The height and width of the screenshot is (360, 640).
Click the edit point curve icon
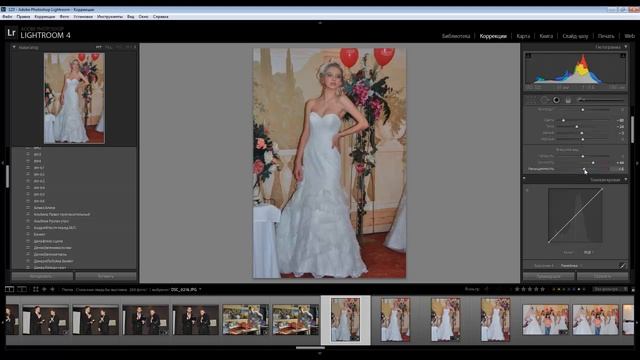(x=622, y=266)
